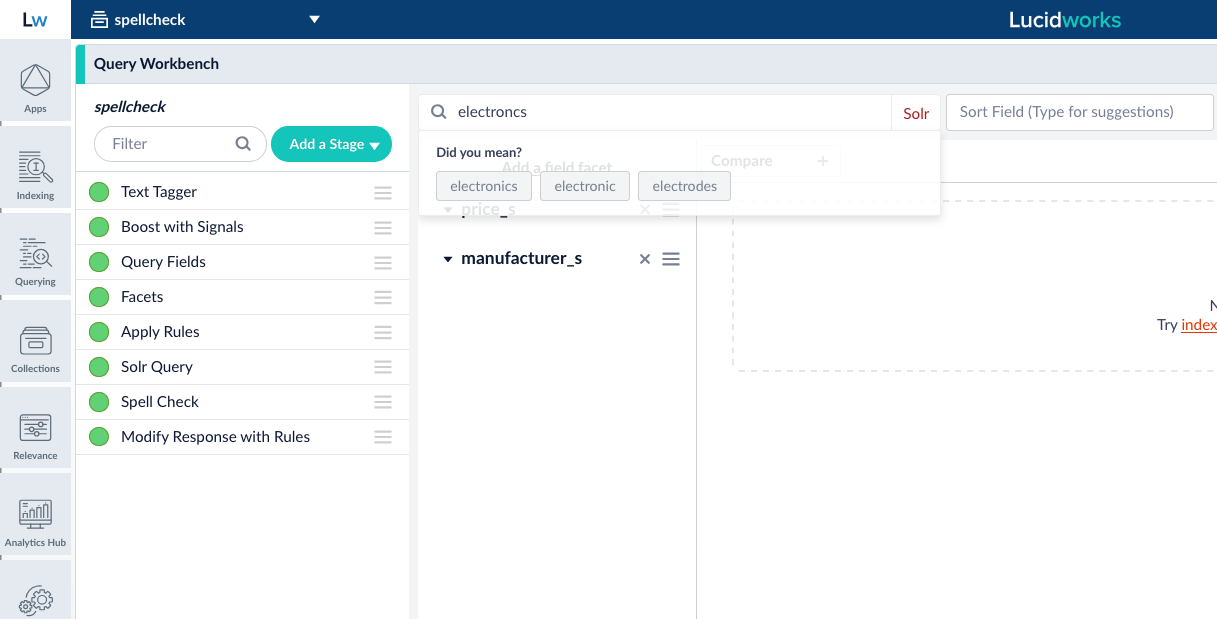Toggle the Boost with Signals status circle
1217x619 pixels.
click(x=99, y=227)
